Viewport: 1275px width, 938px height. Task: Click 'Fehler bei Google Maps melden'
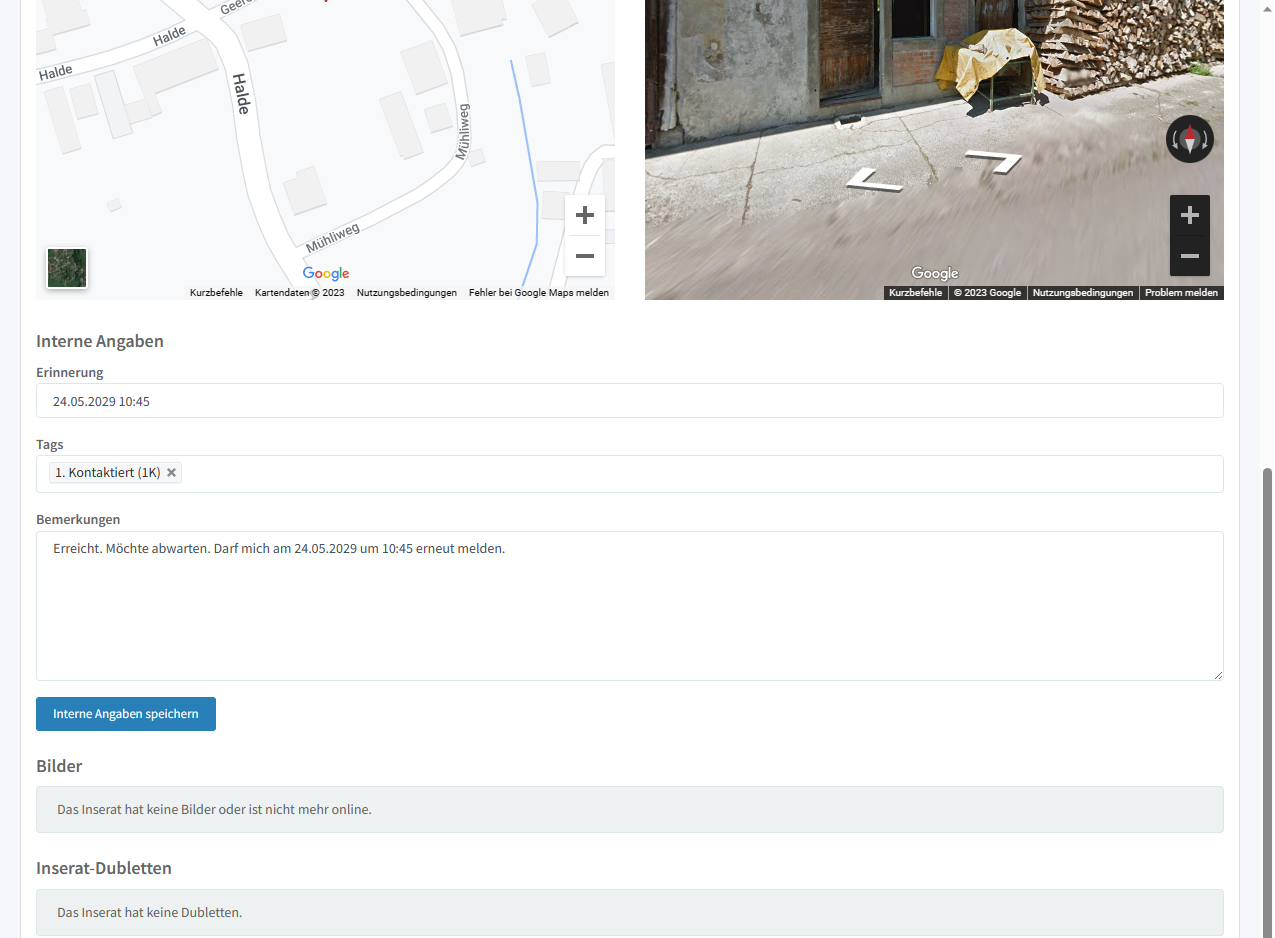[538, 293]
